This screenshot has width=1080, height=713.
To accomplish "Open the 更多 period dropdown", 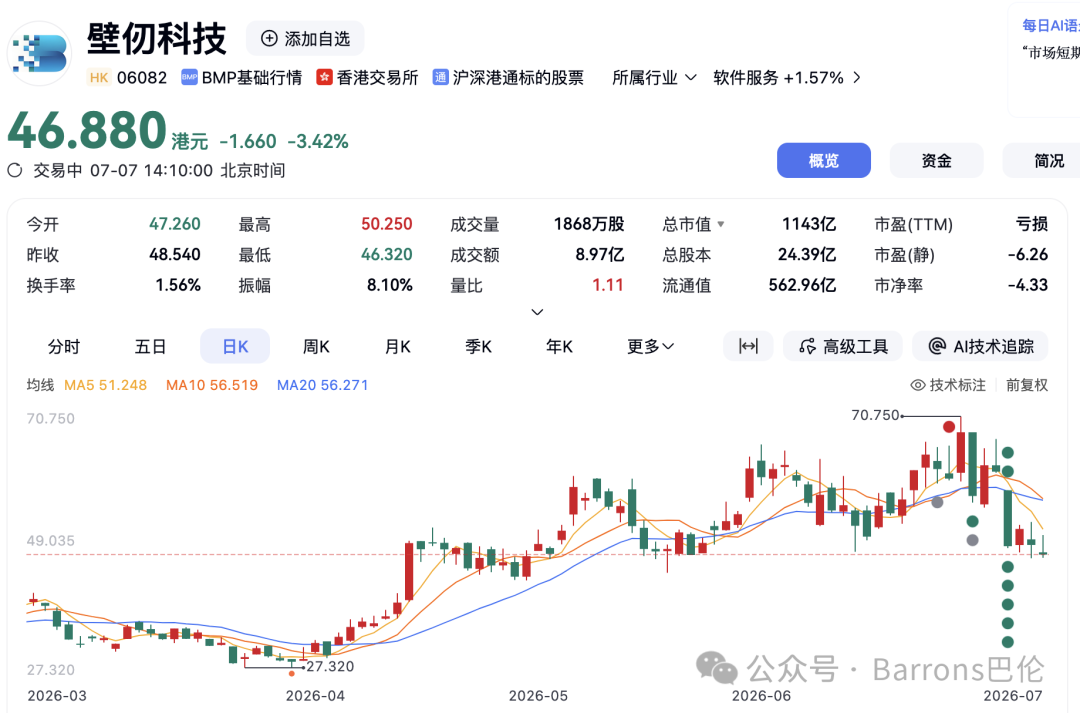I will 650,347.
